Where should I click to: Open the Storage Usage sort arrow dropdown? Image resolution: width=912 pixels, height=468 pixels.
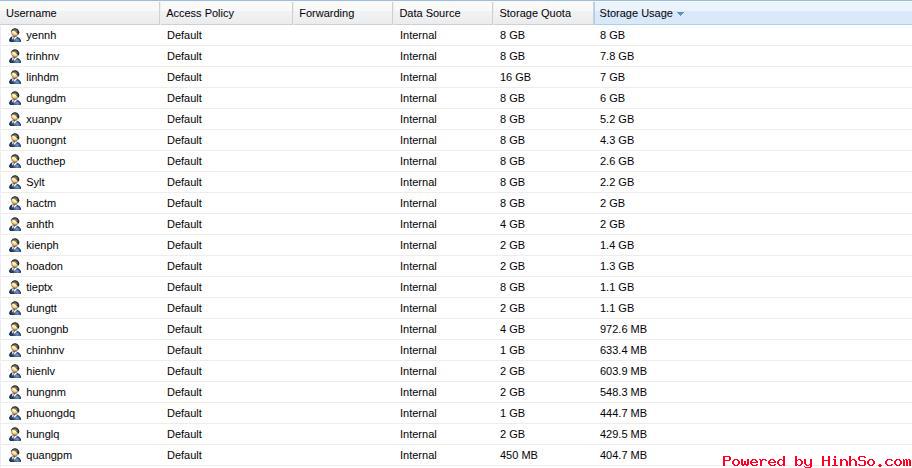point(681,14)
